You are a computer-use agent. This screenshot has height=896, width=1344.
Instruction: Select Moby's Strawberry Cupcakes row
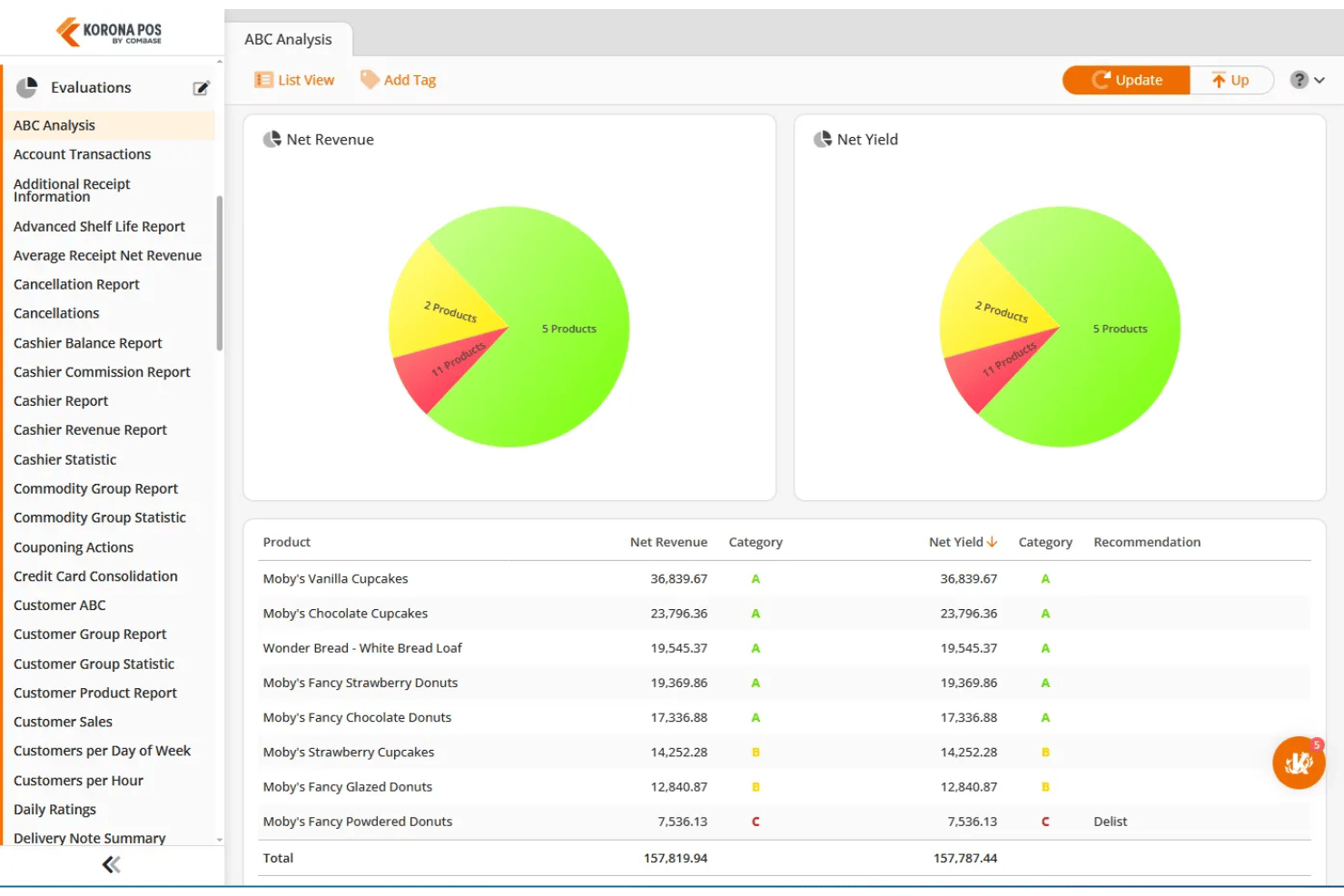(785, 752)
